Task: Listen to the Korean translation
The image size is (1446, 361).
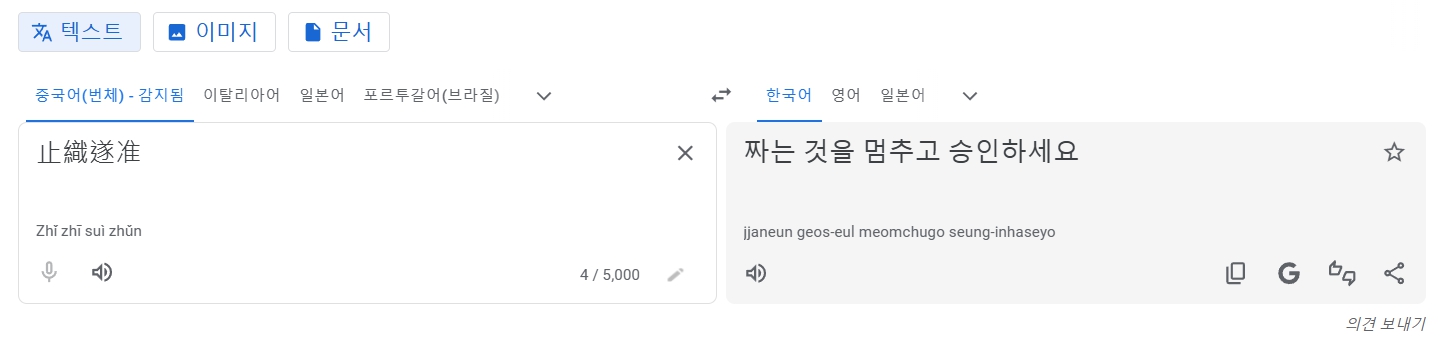Action: tap(756, 273)
